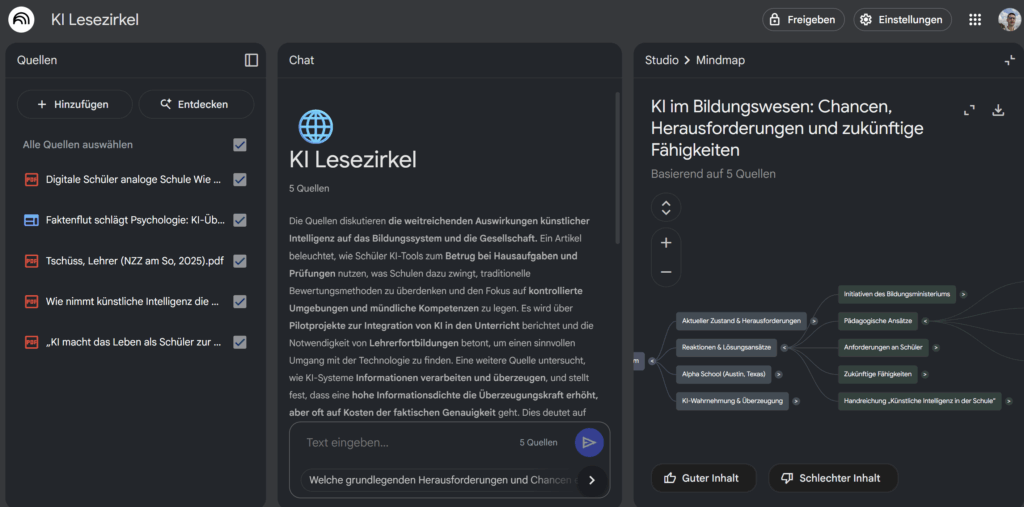Expand or collapse all mindmap nodes

tap(666, 208)
